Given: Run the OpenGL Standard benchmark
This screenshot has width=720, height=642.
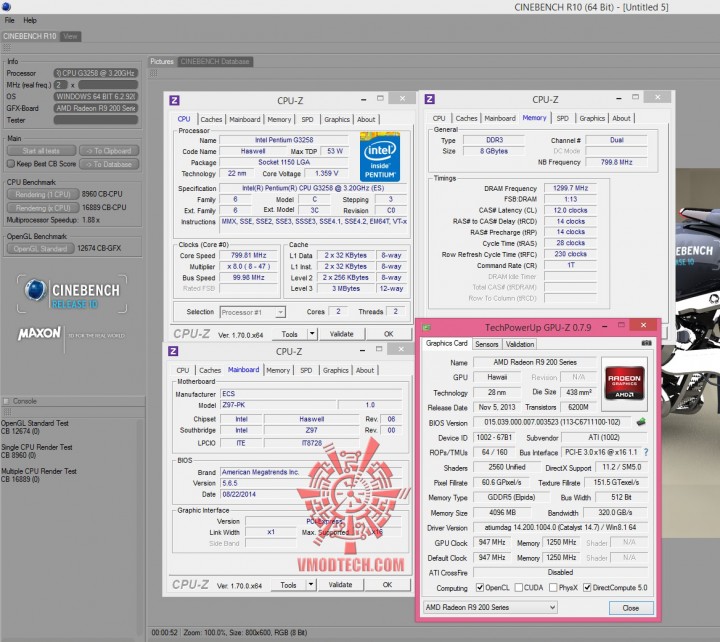Looking at the screenshot, I should (x=40, y=248).
